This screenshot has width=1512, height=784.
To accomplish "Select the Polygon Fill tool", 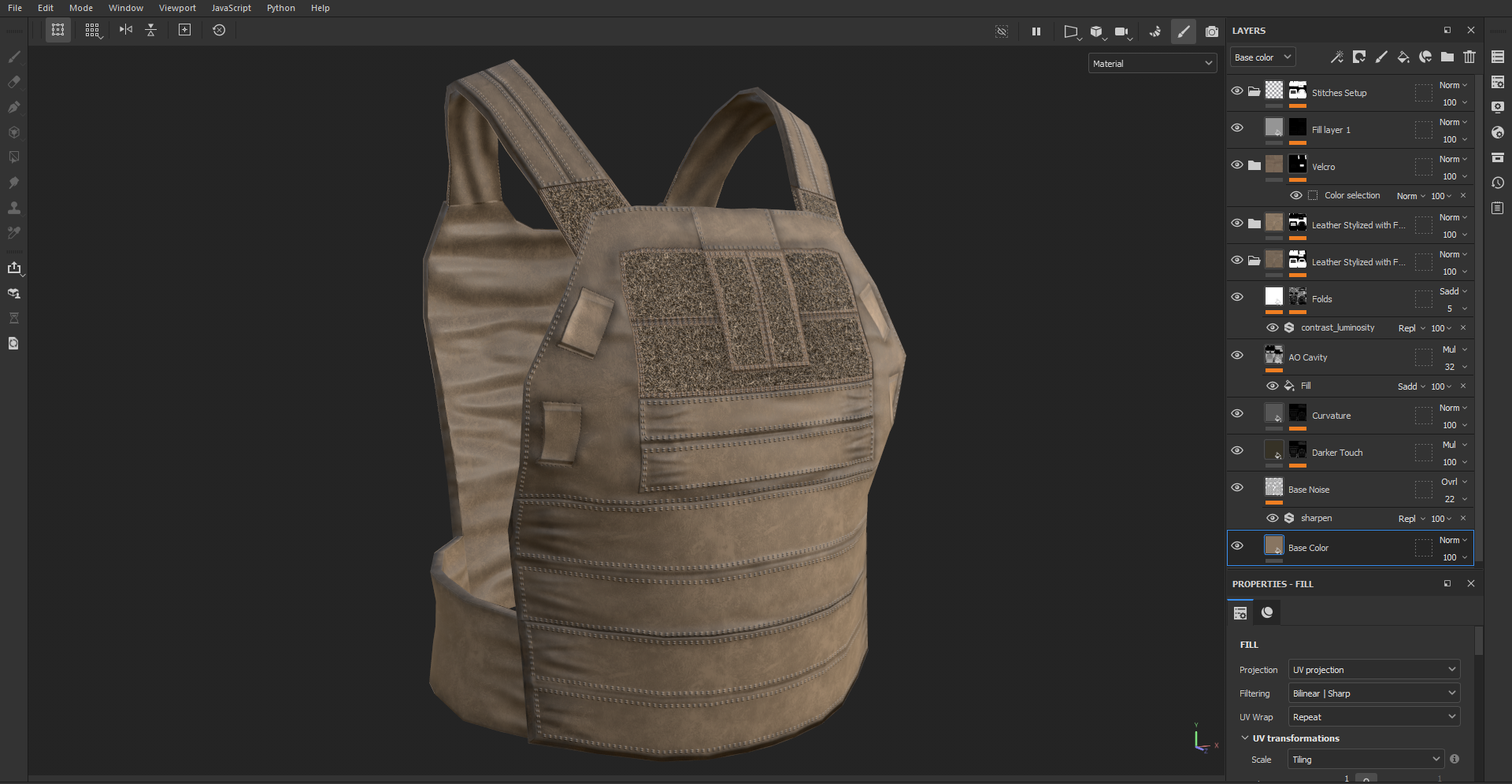I will pyautogui.click(x=13, y=157).
